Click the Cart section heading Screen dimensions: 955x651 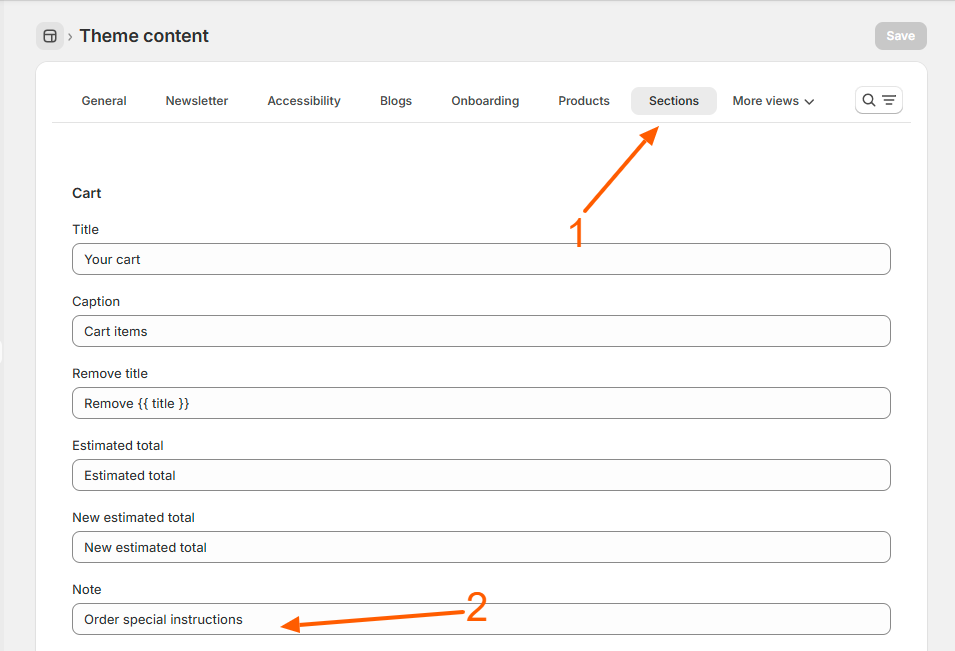pyautogui.click(x=86, y=193)
